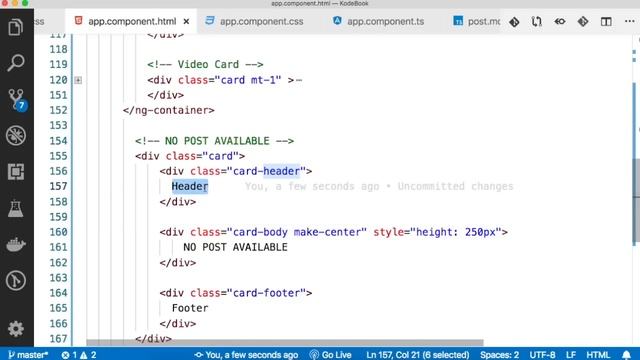Screen dimensions: 640x360
Task: Click the 'You, a few seconds ago' blame status
Action: point(246,355)
